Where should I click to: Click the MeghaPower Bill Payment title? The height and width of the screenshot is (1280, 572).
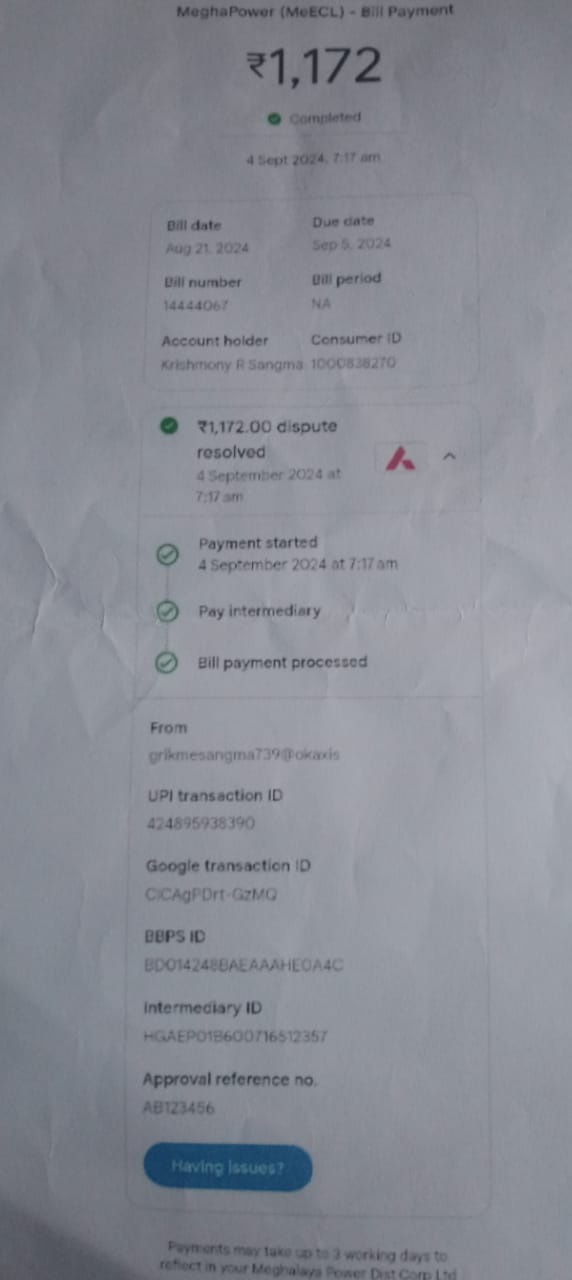click(x=314, y=12)
